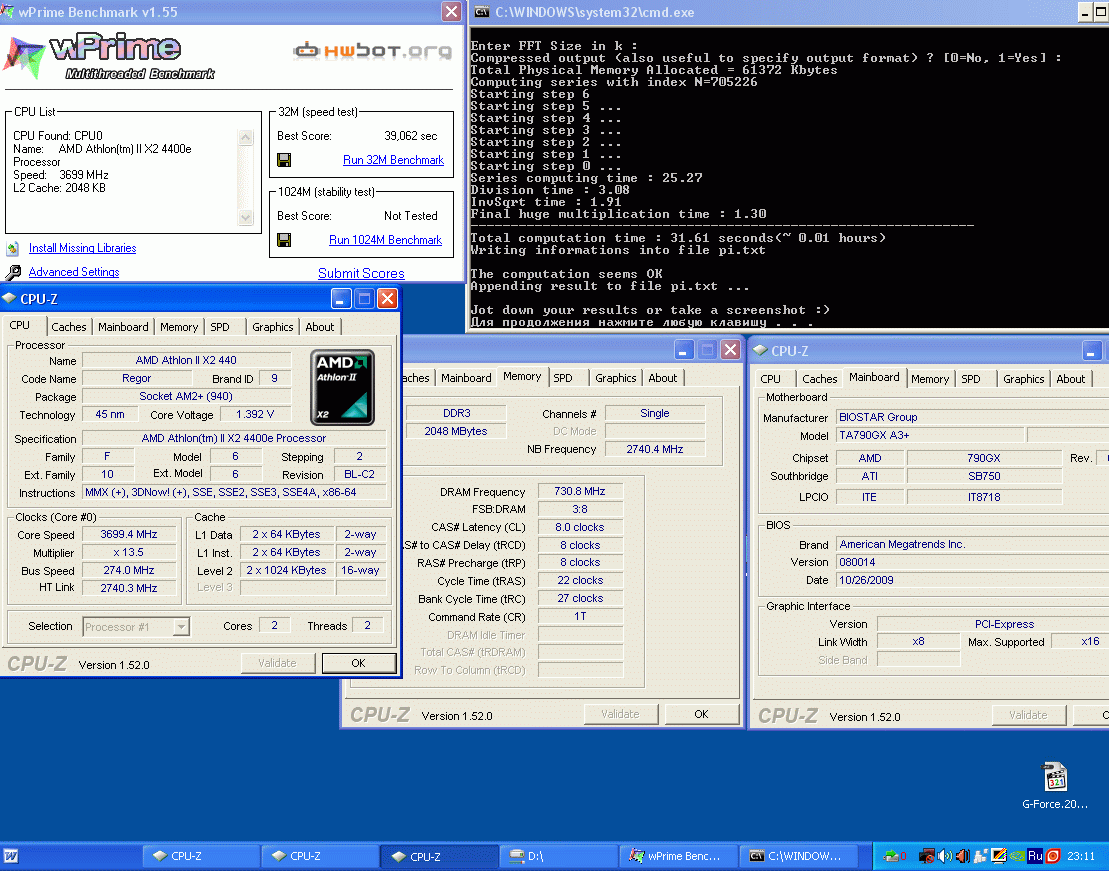Image resolution: width=1109 pixels, height=871 pixels.
Task: Switch to Mainboard tab in front CPU-Z window
Action: (123, 327)
